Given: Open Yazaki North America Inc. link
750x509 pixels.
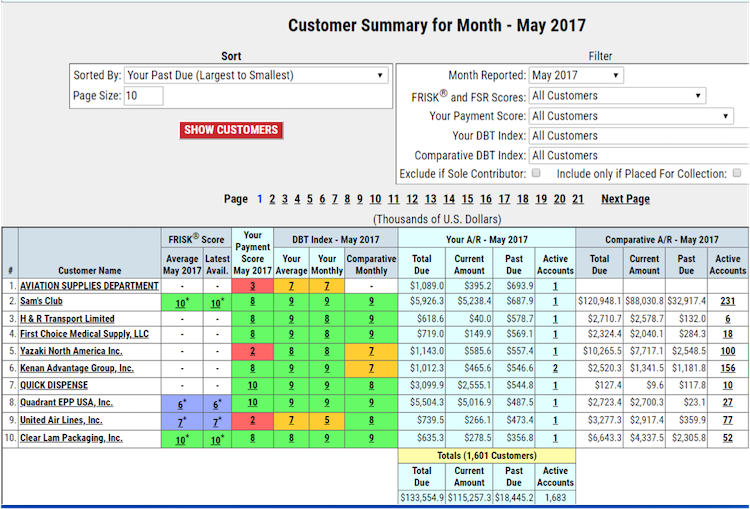Looking at the screenshot, I should pyautogui.click(x=71, y=351).
